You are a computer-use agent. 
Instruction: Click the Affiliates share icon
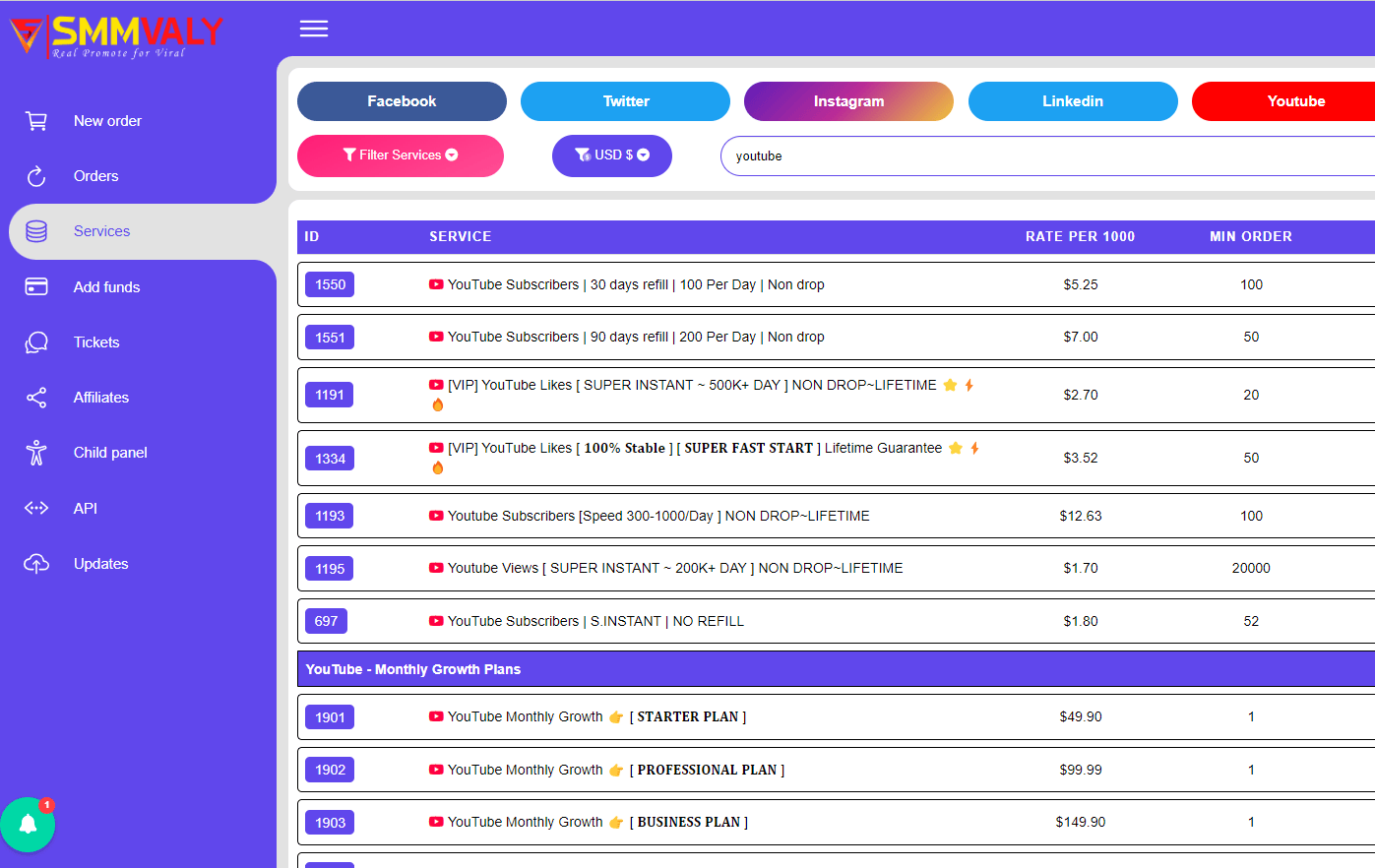36,398
